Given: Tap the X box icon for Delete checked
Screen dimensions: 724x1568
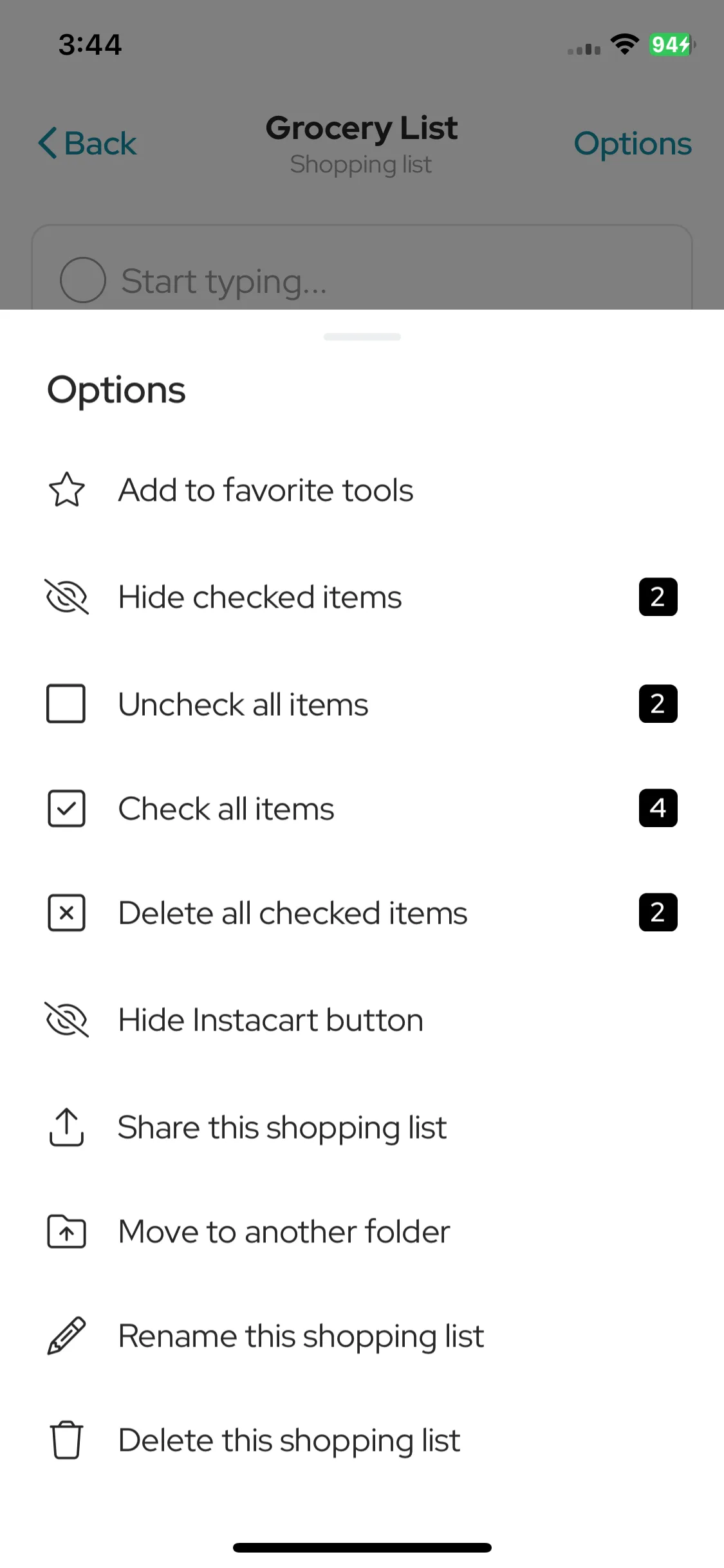Looking at the screenshot, I should coord(66,913).
